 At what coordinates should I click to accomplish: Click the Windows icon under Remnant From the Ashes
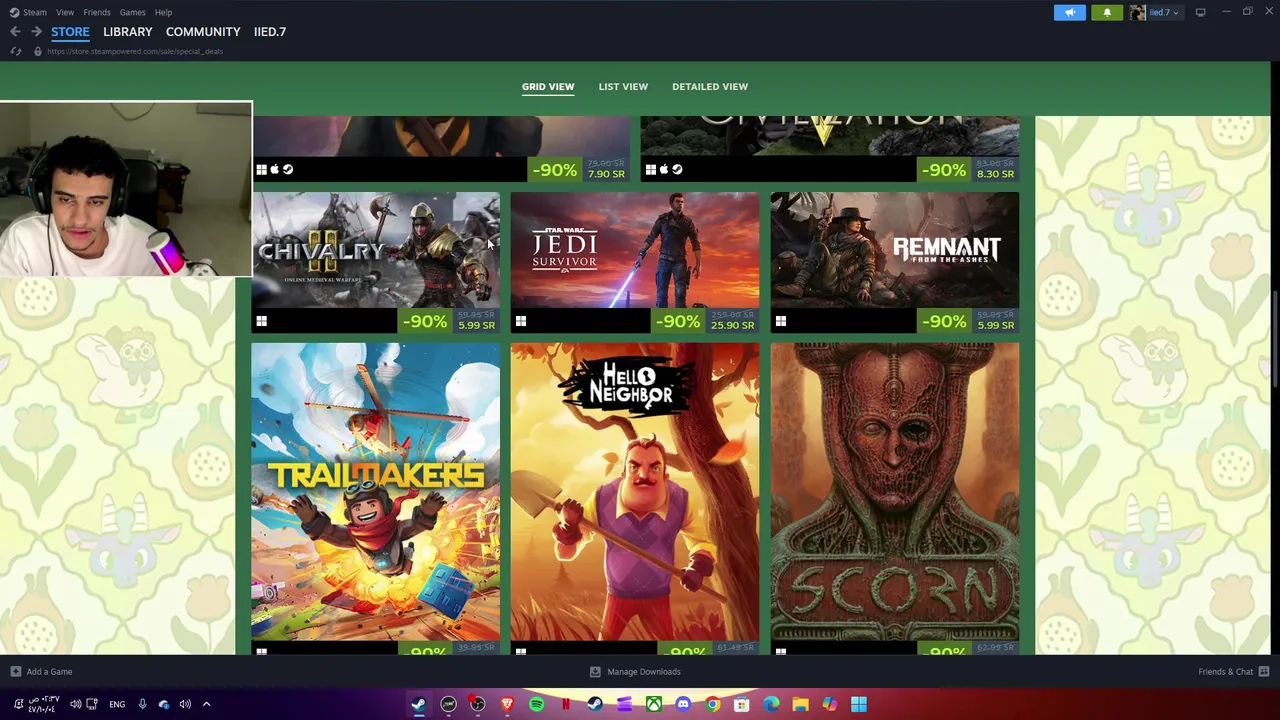click(780, 321)
